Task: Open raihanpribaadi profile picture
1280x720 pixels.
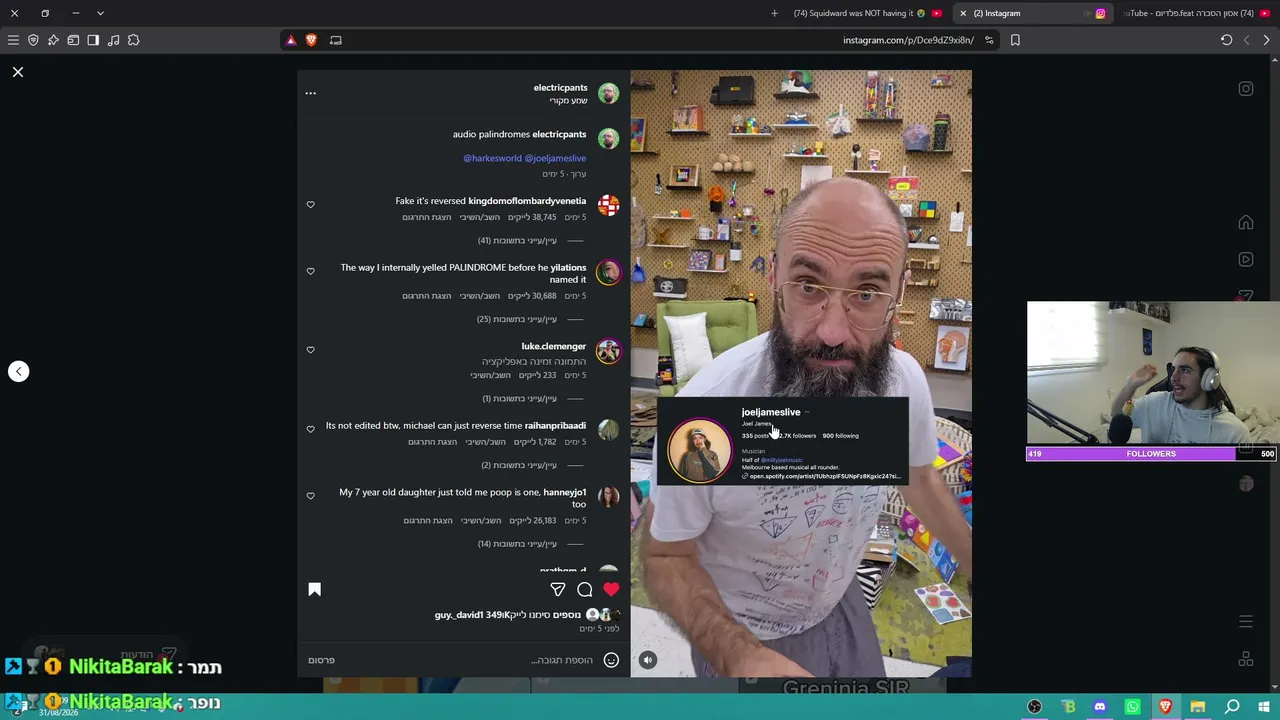Action: (x=608, y=430)
